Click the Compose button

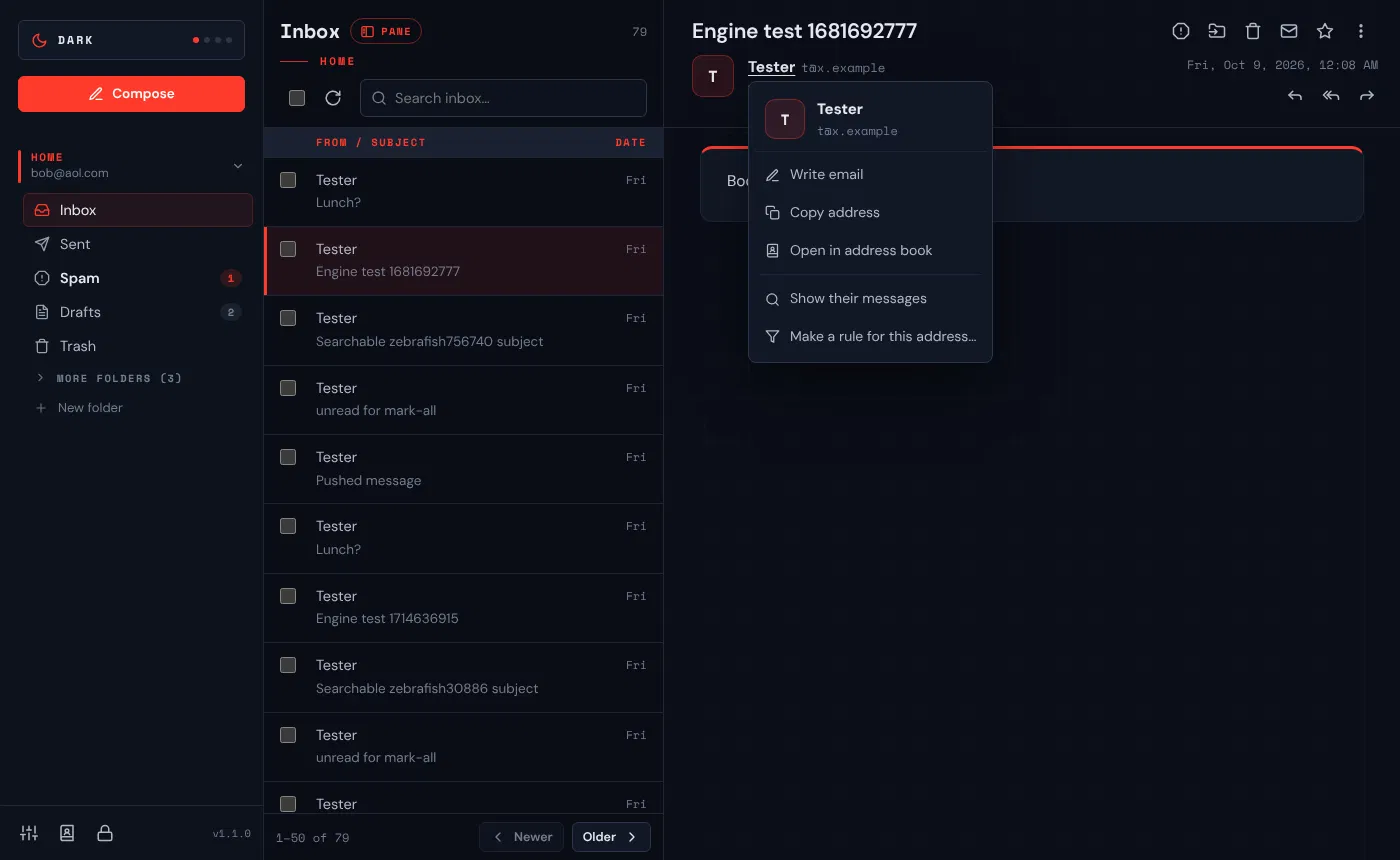click(x=131, y=94)
